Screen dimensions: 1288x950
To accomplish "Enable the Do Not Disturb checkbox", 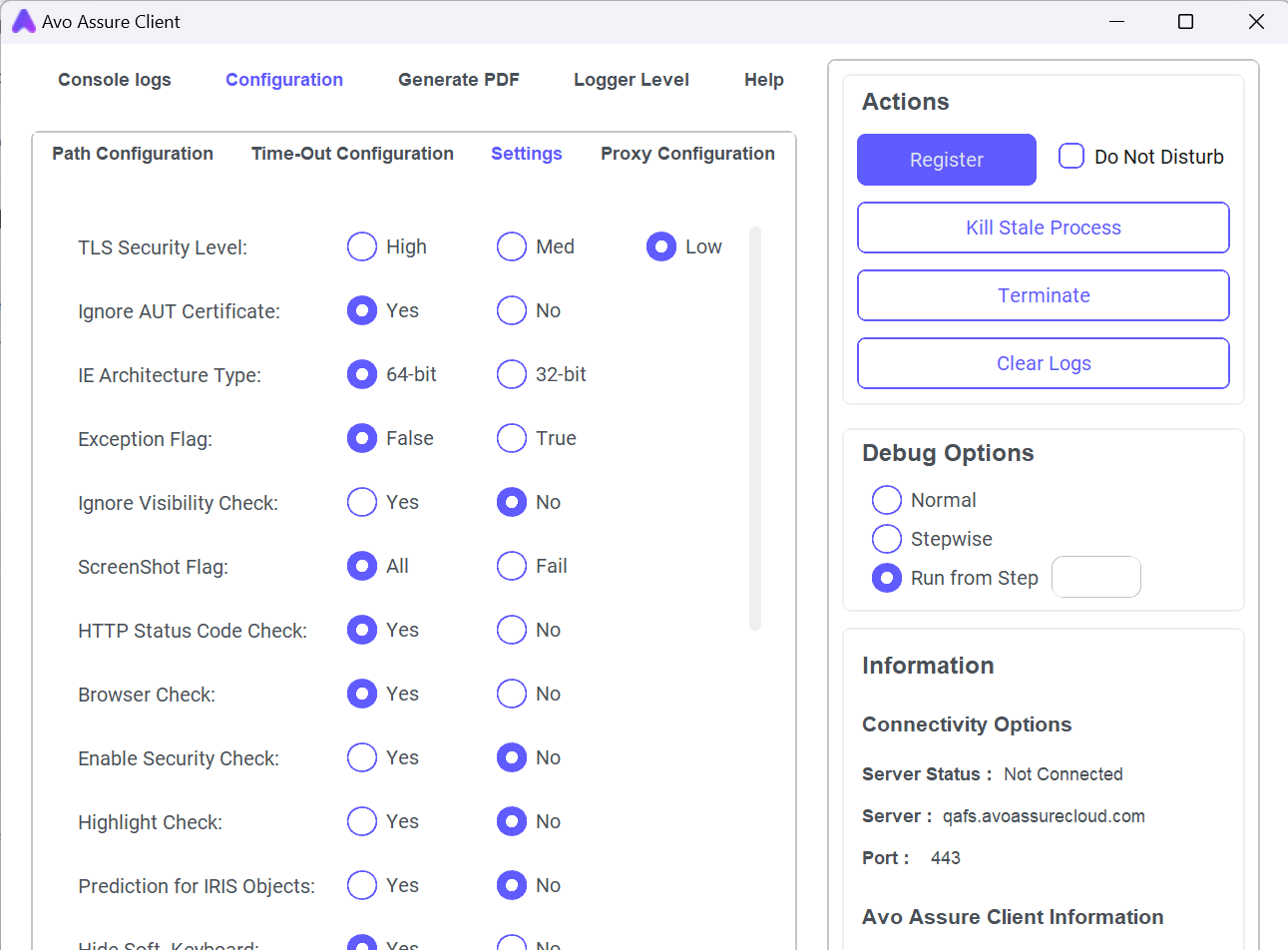I will click(x=1072, y=157).
